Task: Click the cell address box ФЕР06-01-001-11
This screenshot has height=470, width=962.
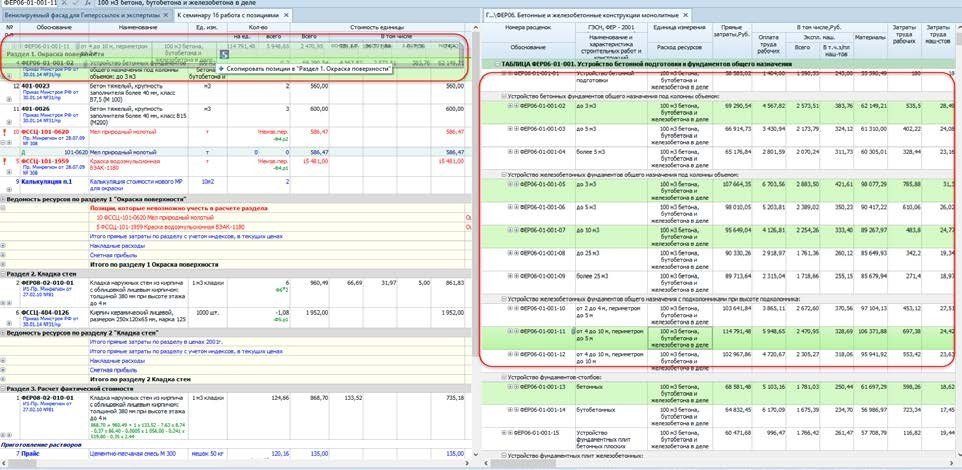Action: (x=29, y=3)
